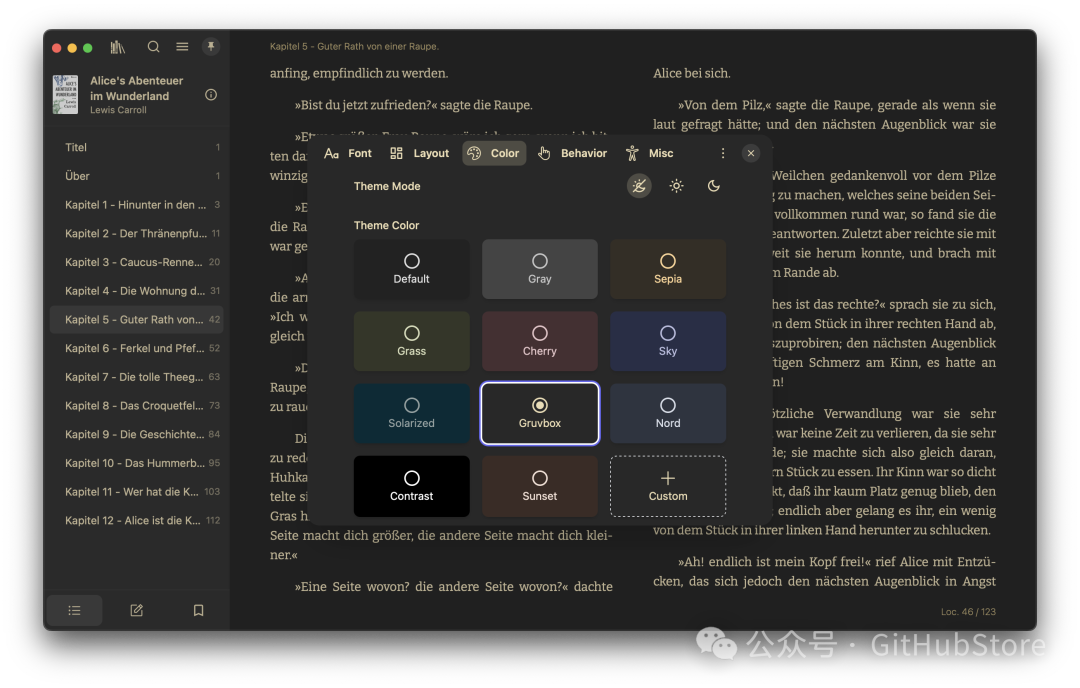Choose the Sky theme color

click(x=668, y=342)
